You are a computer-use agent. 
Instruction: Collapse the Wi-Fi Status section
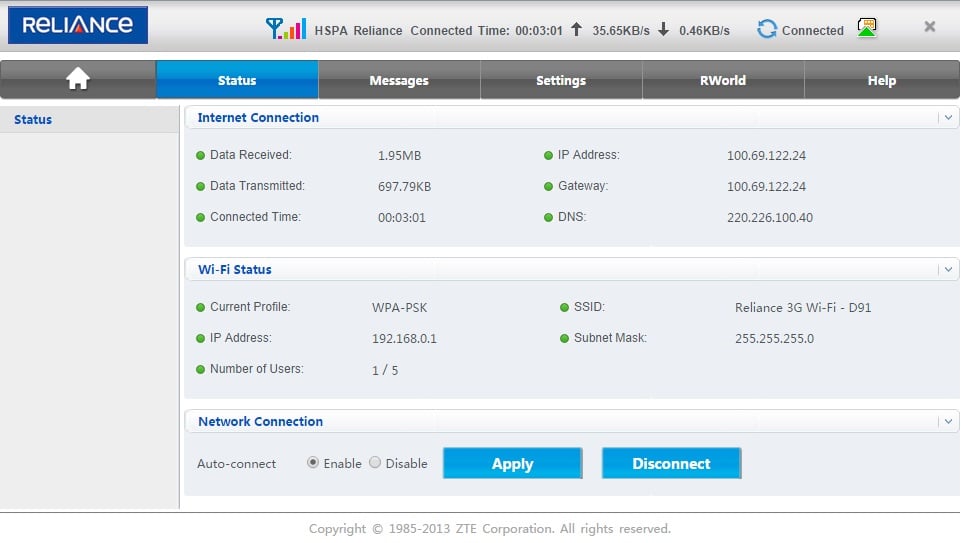(x=948, y=270)
